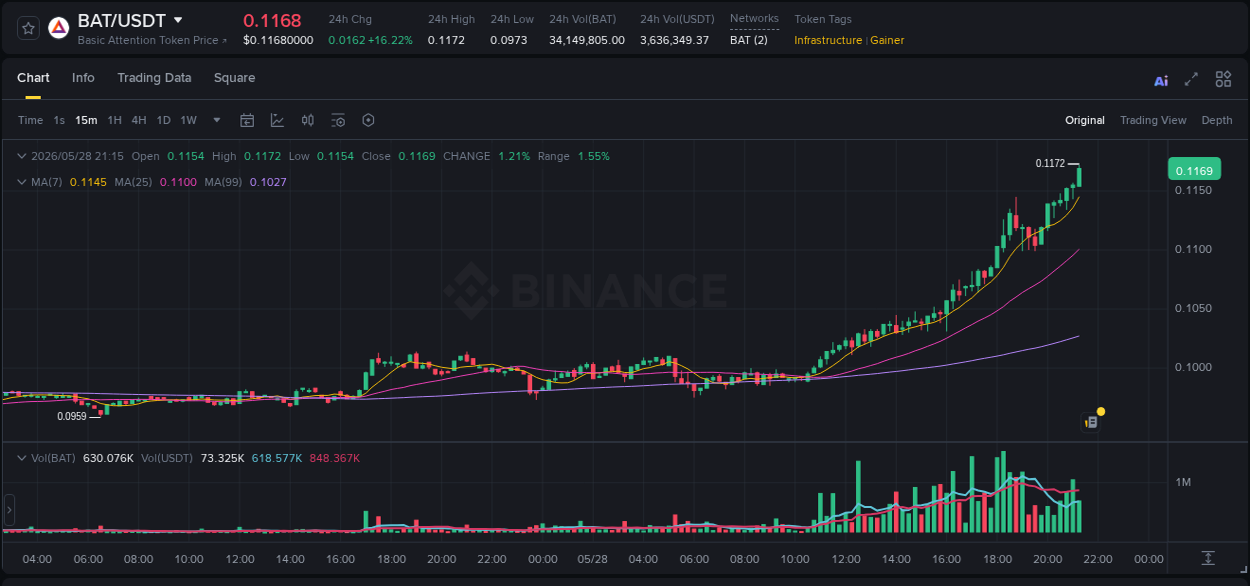
Task: Click the Ai assistant icon
Action: 1161,80
